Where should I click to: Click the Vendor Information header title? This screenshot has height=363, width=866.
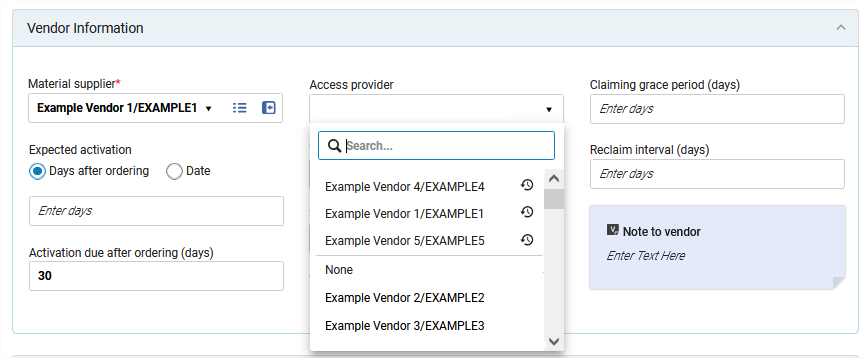(x=85, y=28)
